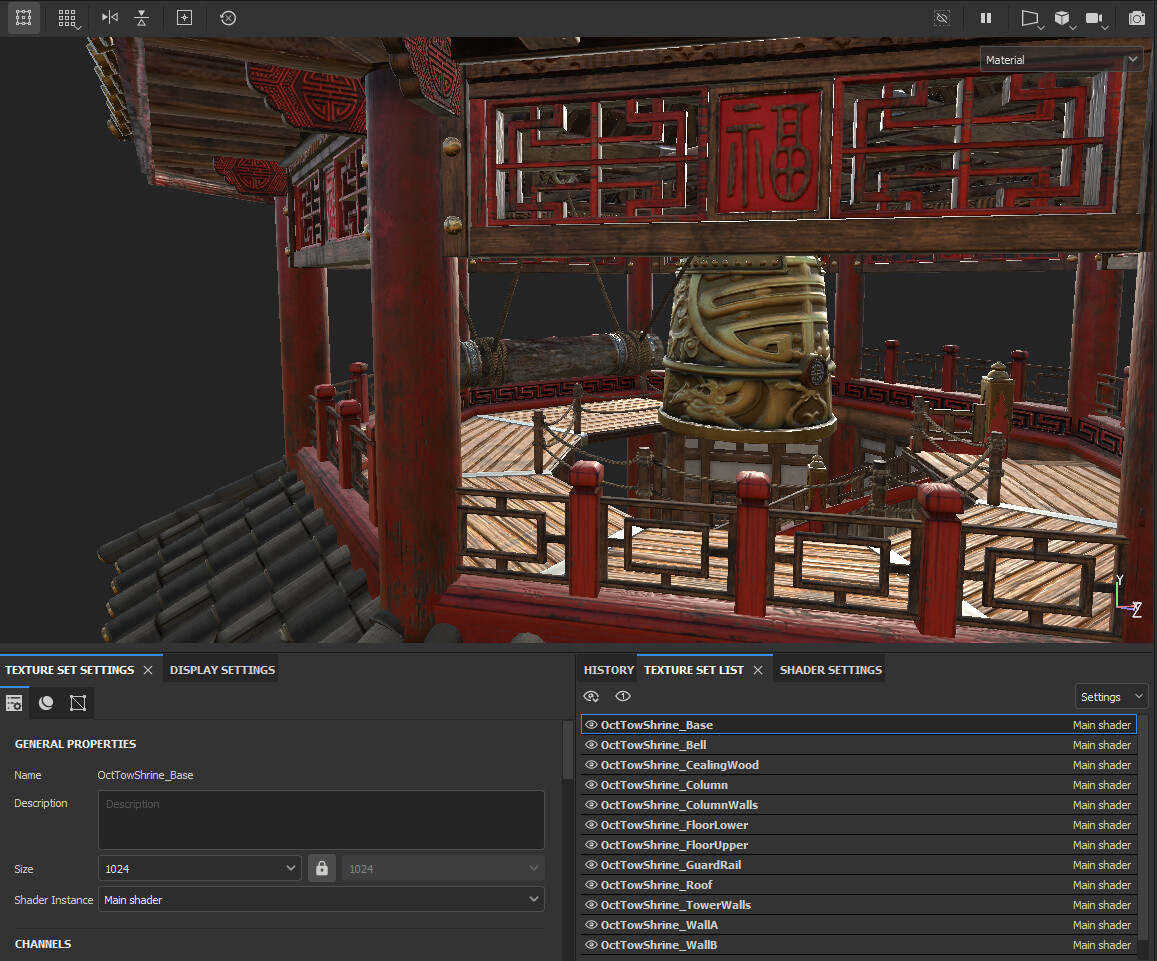Switch to the Shader Settings tab
Screen dimensions: 1157x961
(x=830, y=670)
